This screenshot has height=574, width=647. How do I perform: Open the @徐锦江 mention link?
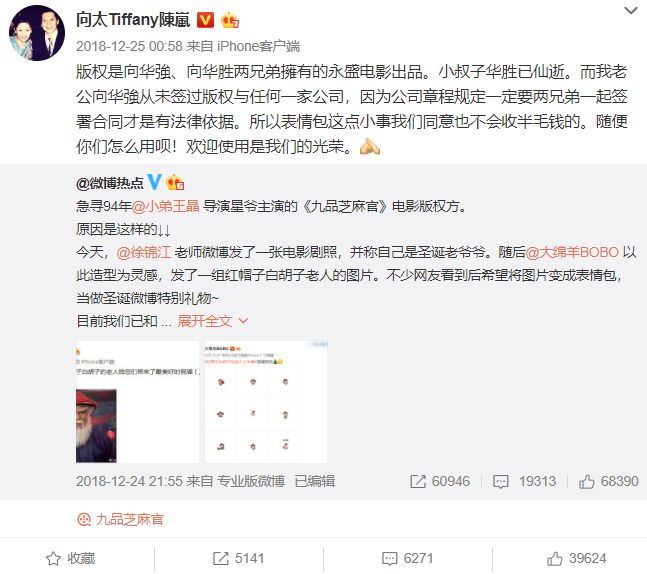click(x=144, y=252)
